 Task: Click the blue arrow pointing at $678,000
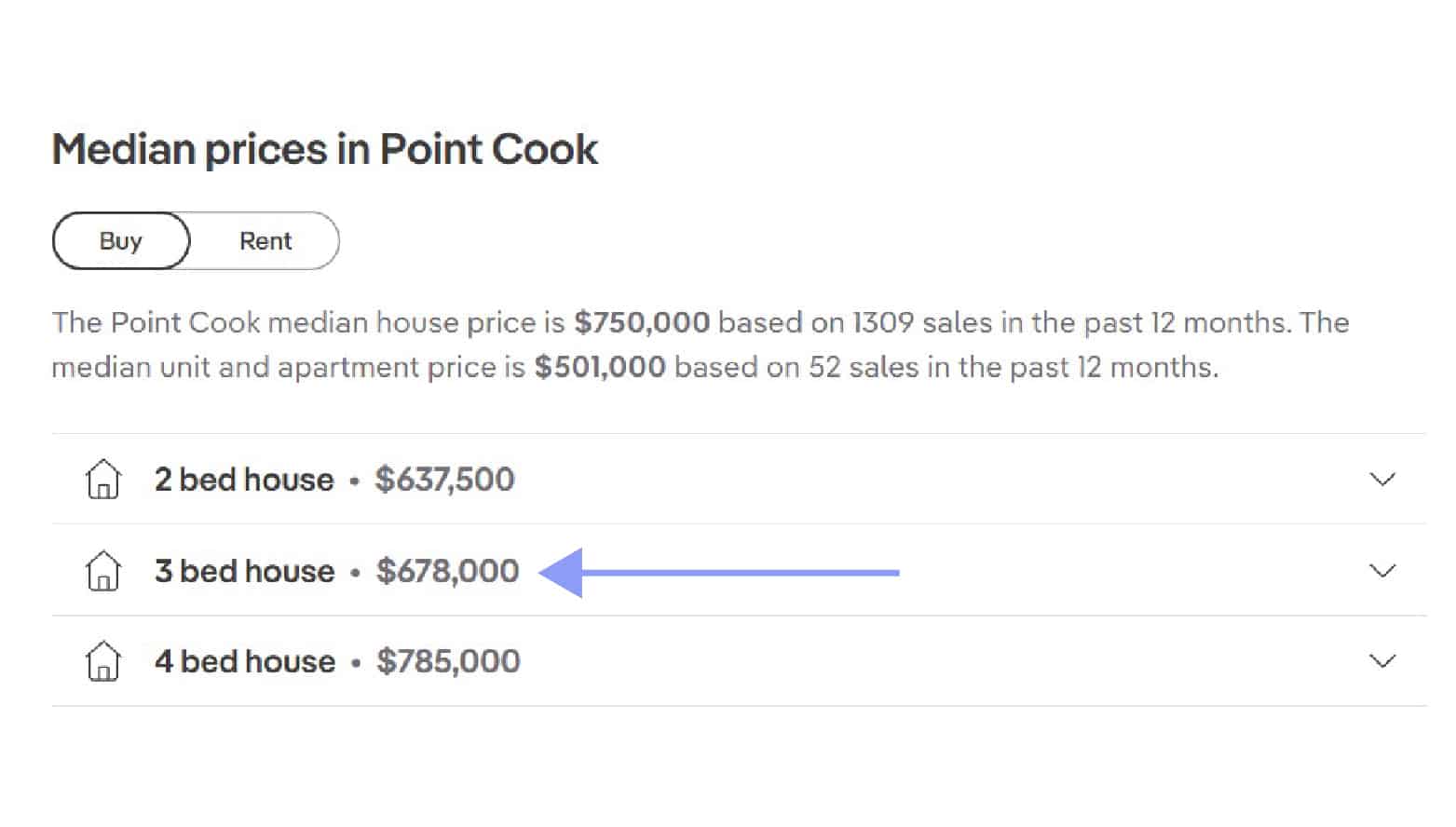(719, 572)
